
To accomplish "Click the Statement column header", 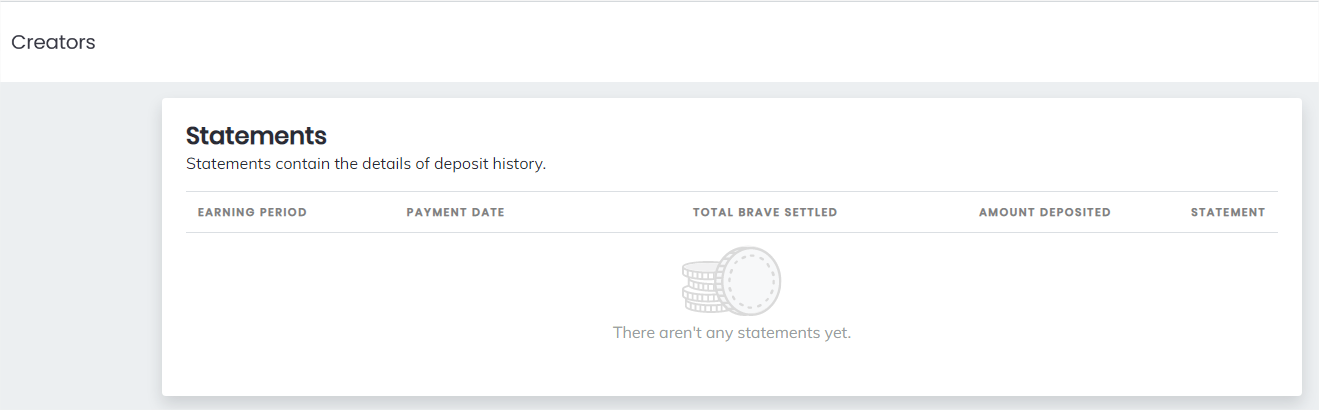I will tap(1227, 212).
